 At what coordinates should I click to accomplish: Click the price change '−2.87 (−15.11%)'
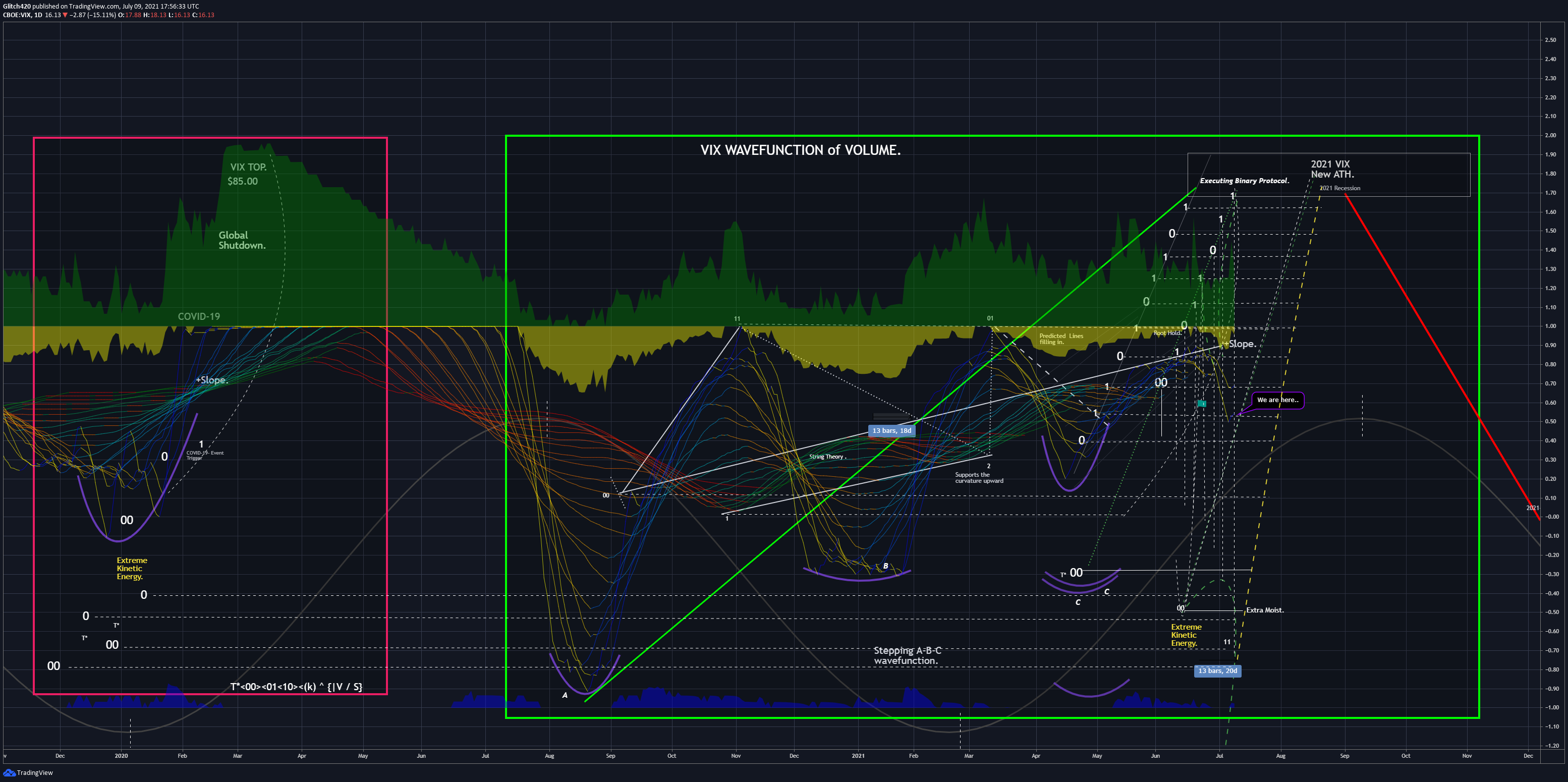tap(92, 15)
